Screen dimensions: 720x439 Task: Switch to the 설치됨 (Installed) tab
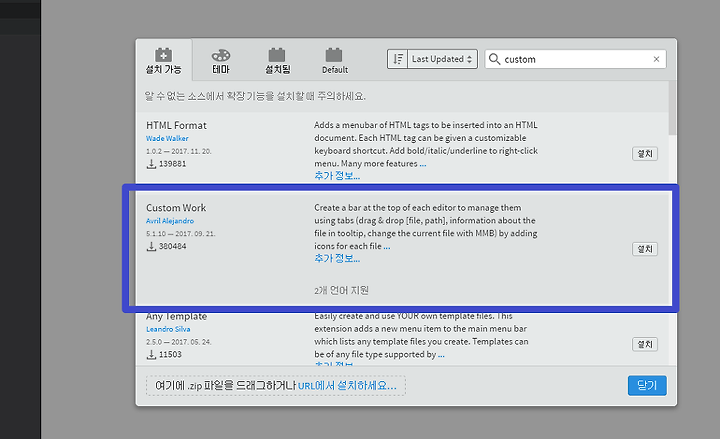(x=277, y=61)
